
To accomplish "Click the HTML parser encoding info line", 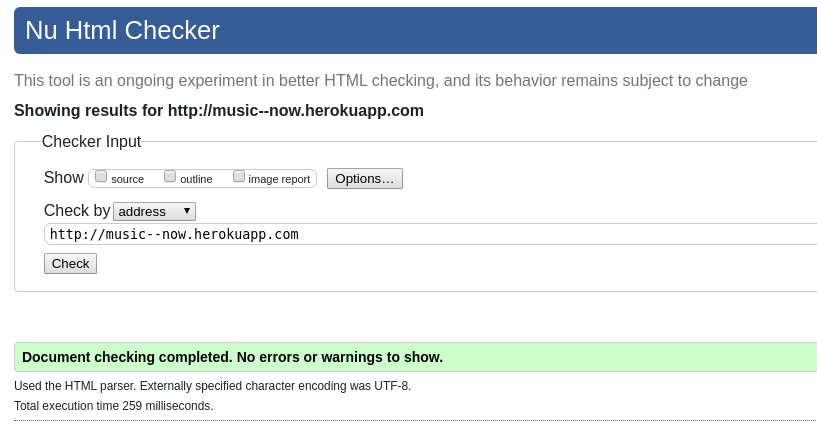I will pyautogui.click(x=213, y=386).
